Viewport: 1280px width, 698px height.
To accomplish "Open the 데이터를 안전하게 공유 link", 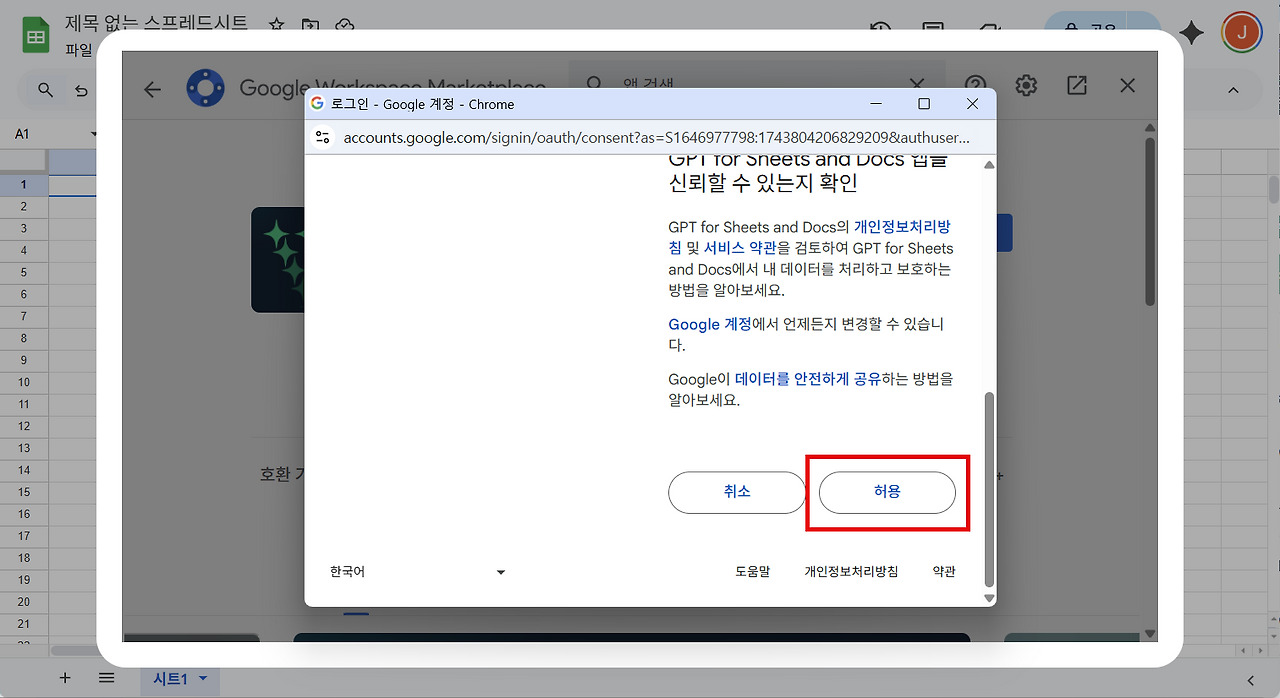I will point(807,379).
